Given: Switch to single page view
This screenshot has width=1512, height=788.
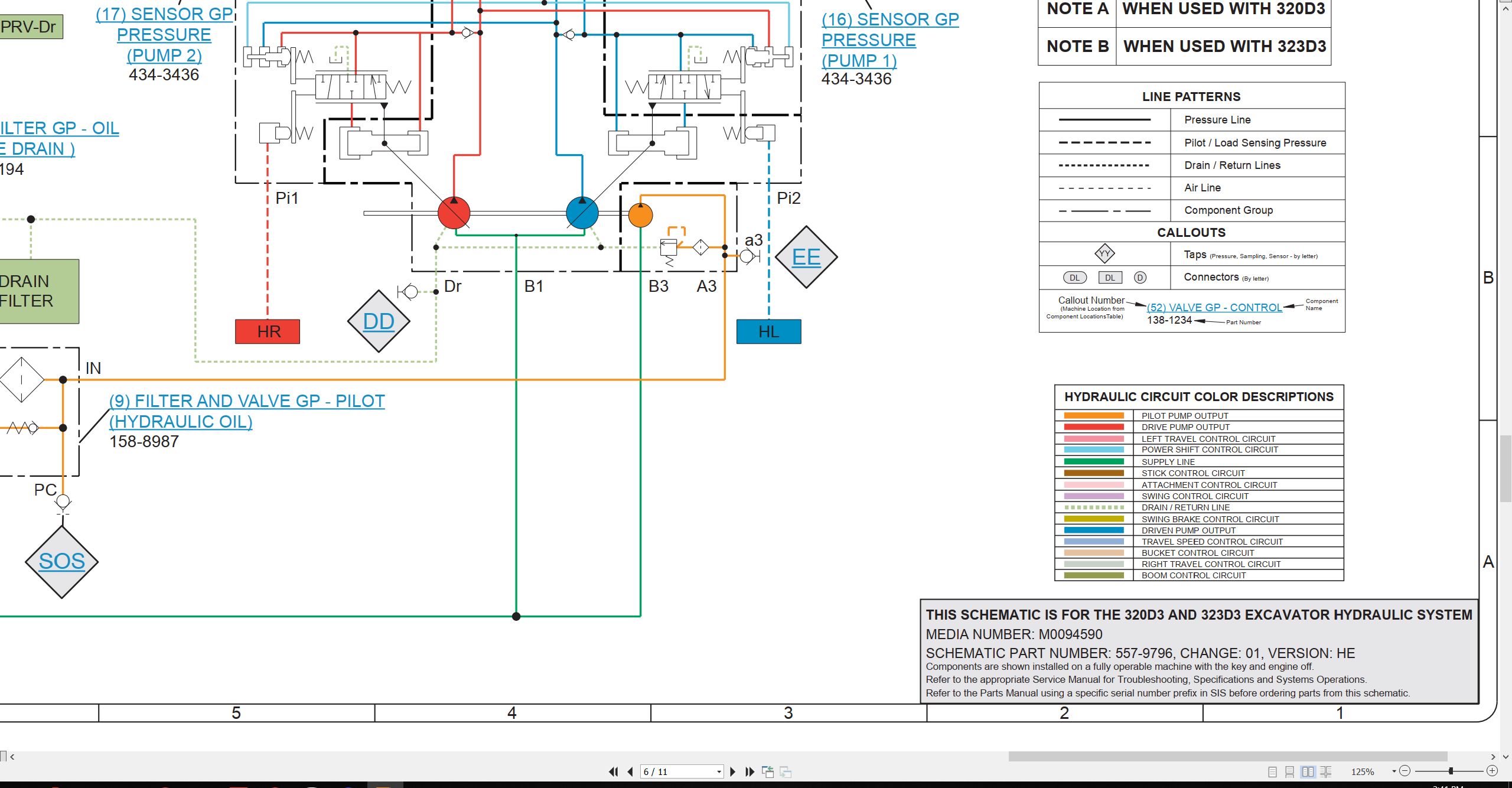Looking at the screenshot, I should 1272,771.
